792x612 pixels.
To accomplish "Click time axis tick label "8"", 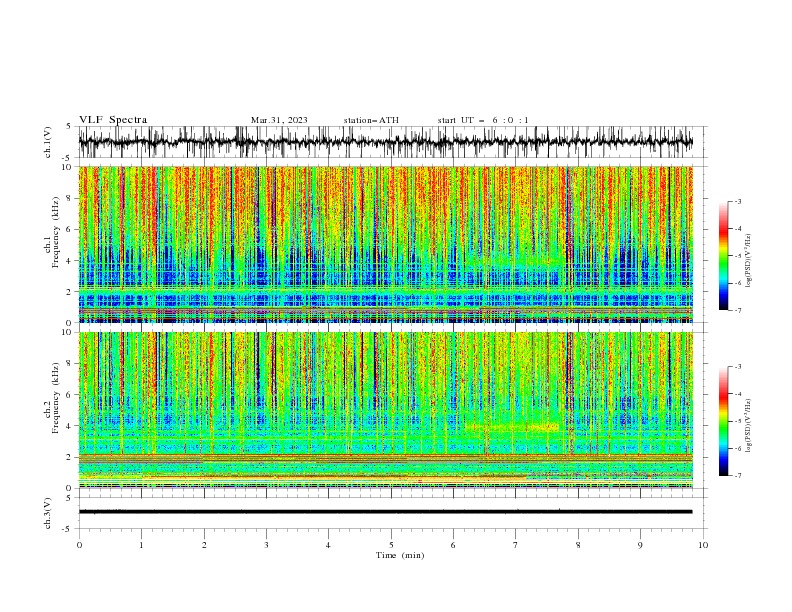I will [x=578, y=545].
